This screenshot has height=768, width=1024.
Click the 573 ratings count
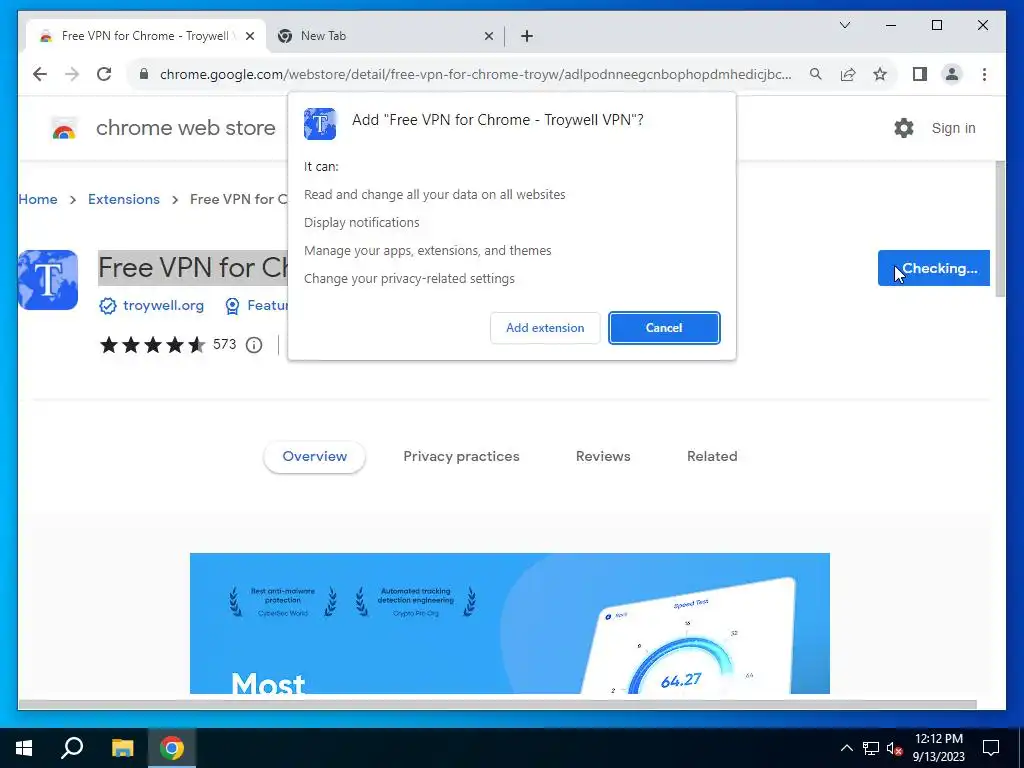pyautogui.click(x=225, y=344)
